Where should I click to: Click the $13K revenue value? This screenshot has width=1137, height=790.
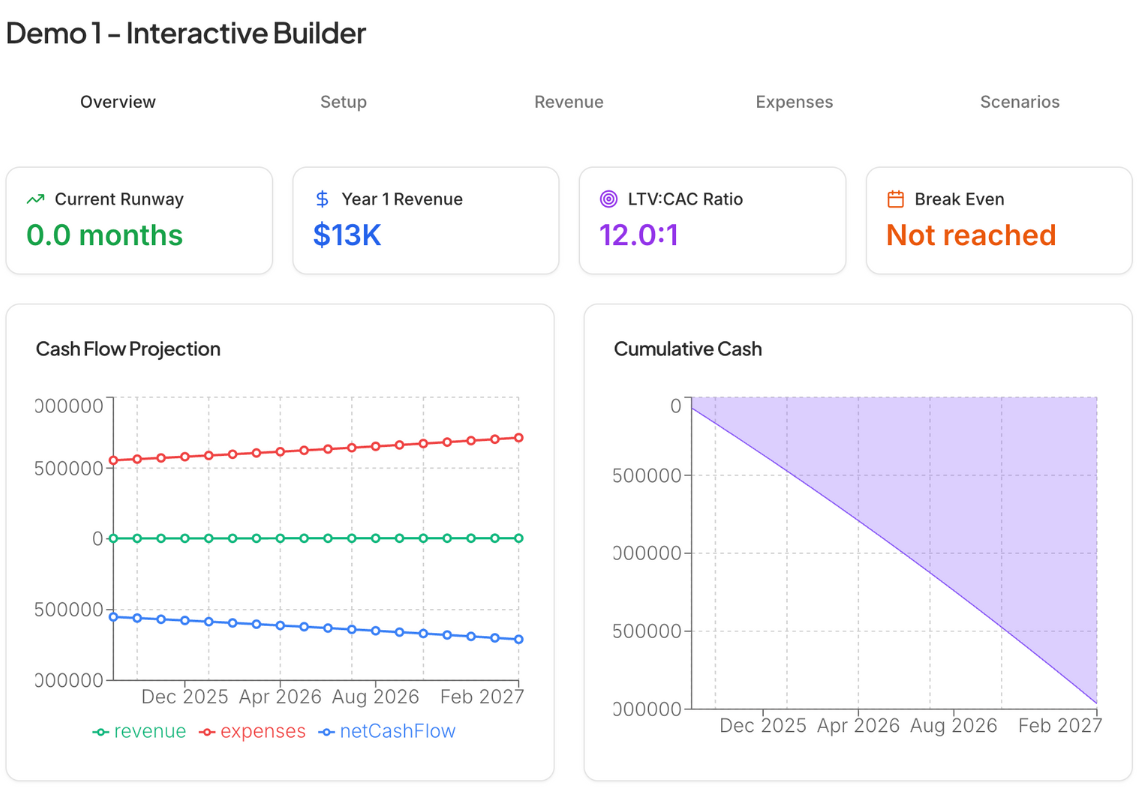[x=347, y=234]
